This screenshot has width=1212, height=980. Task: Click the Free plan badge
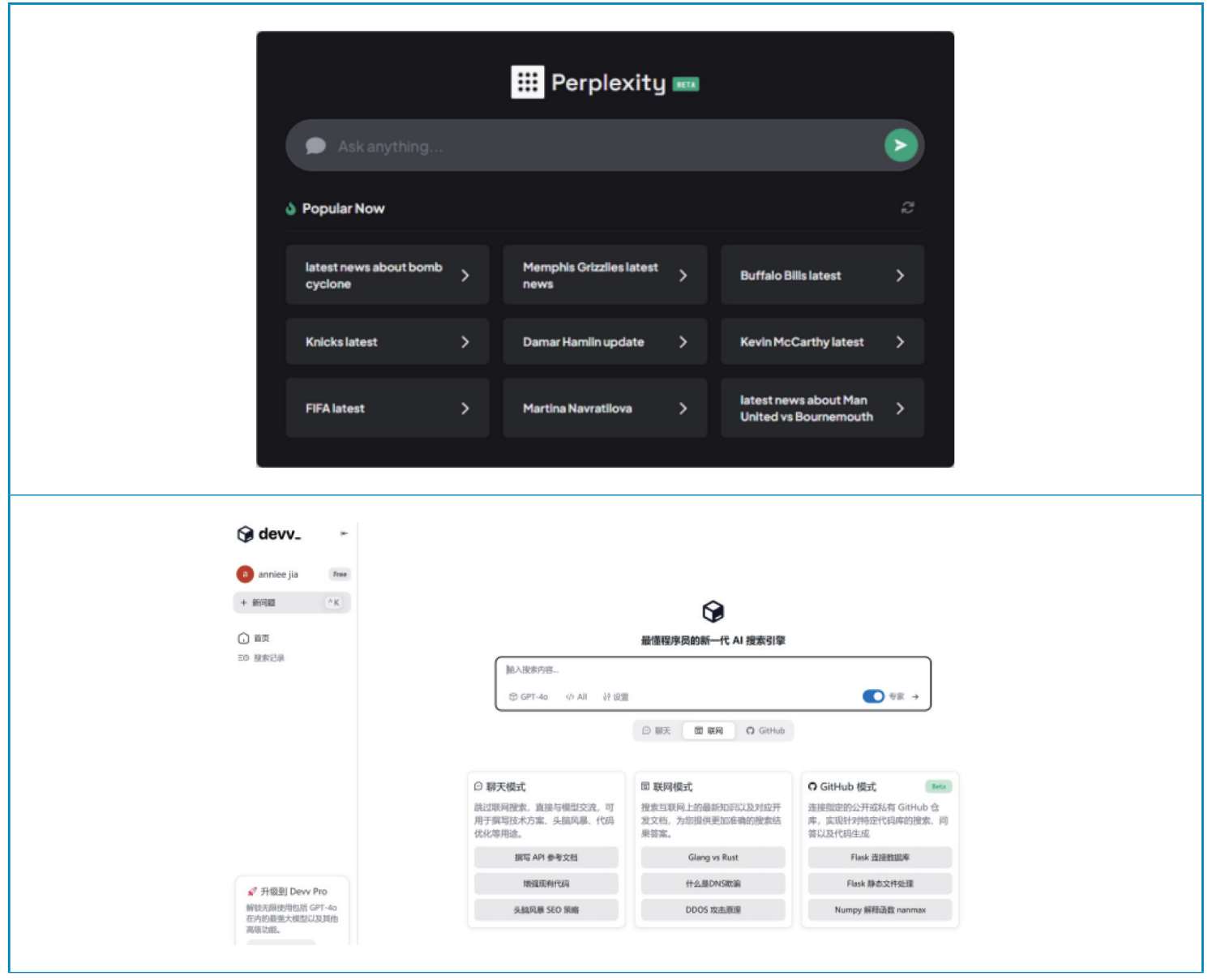pos(340,574)
